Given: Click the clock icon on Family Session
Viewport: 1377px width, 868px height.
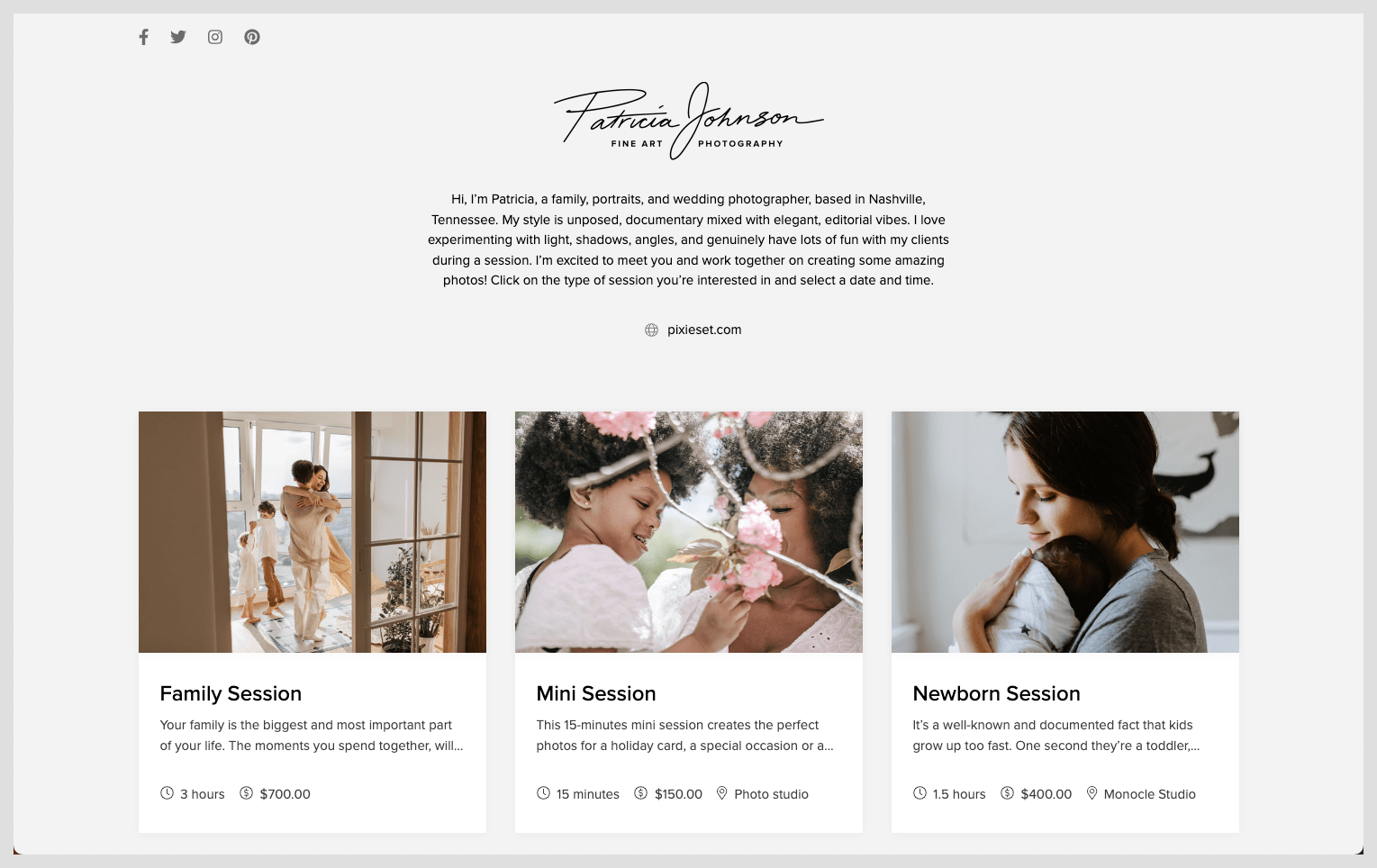Looking at the screenshot, I should click(167, 793).
